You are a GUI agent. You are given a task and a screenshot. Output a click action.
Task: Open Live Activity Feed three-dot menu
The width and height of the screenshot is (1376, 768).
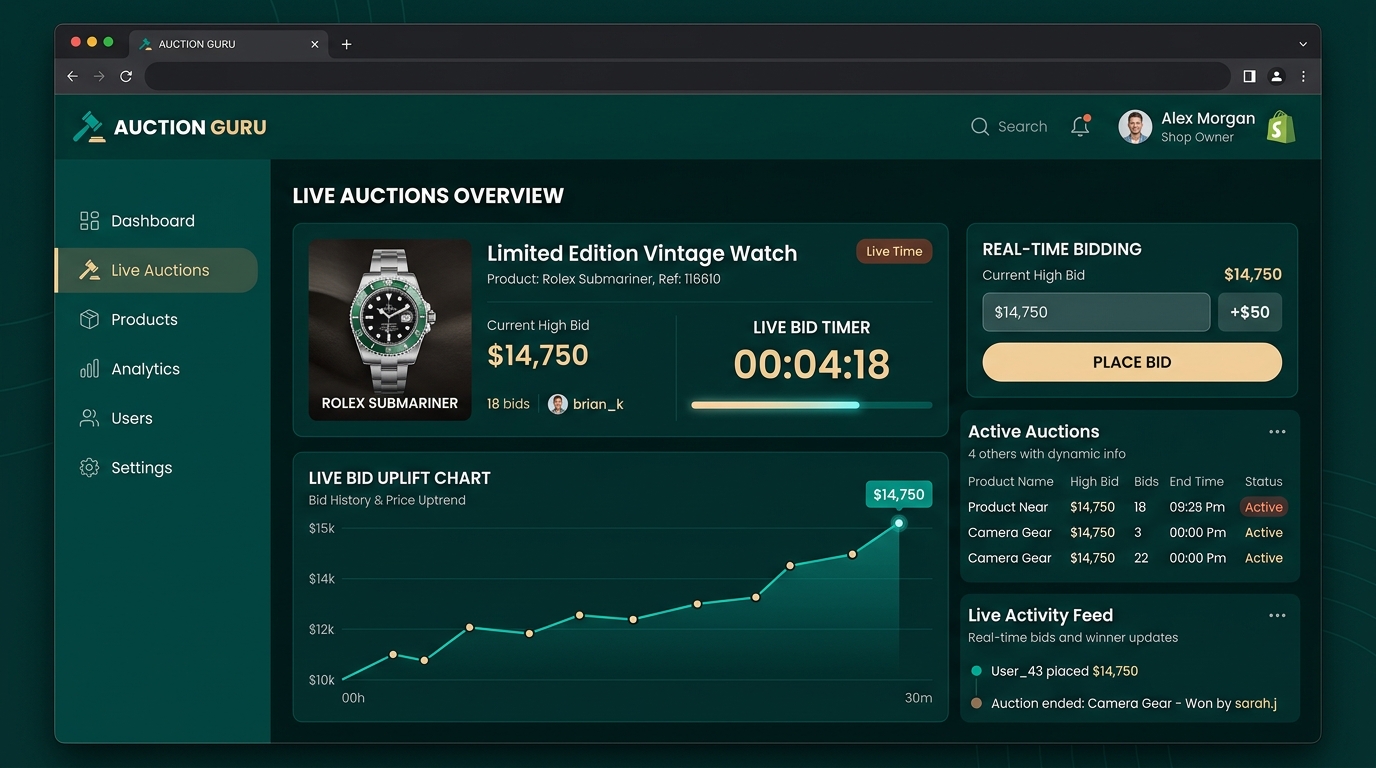click(x=1277, y=616)
